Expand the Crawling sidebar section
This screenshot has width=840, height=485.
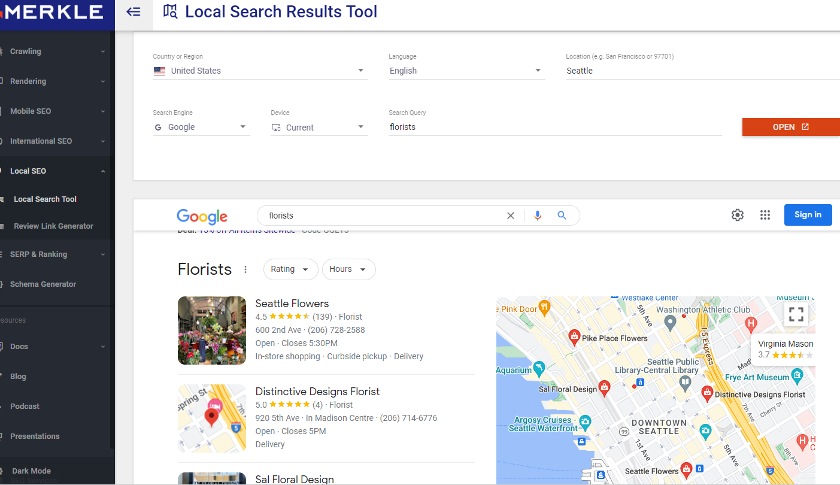click(x=53, y=51)
